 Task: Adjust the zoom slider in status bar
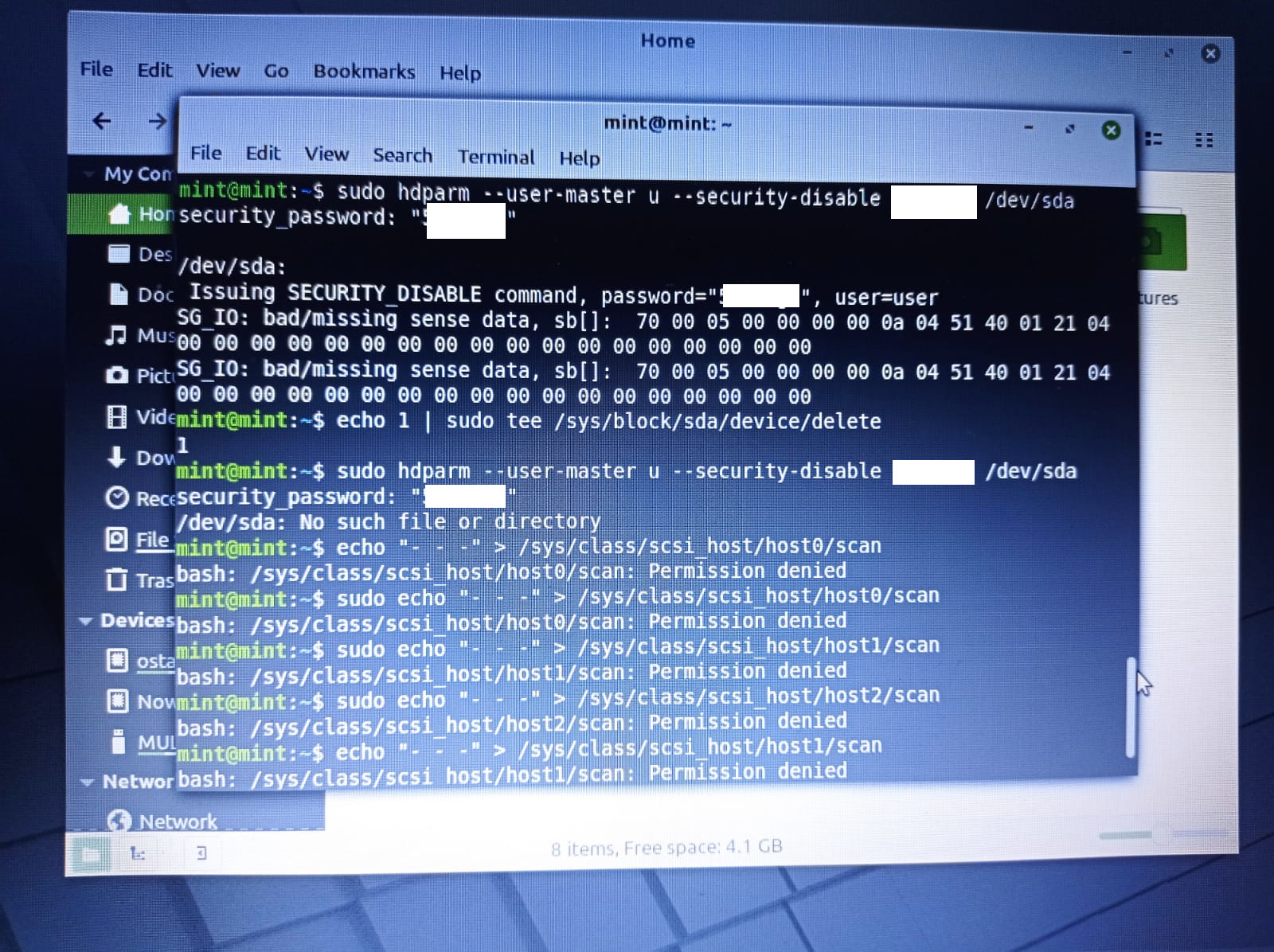[1125, 836]
